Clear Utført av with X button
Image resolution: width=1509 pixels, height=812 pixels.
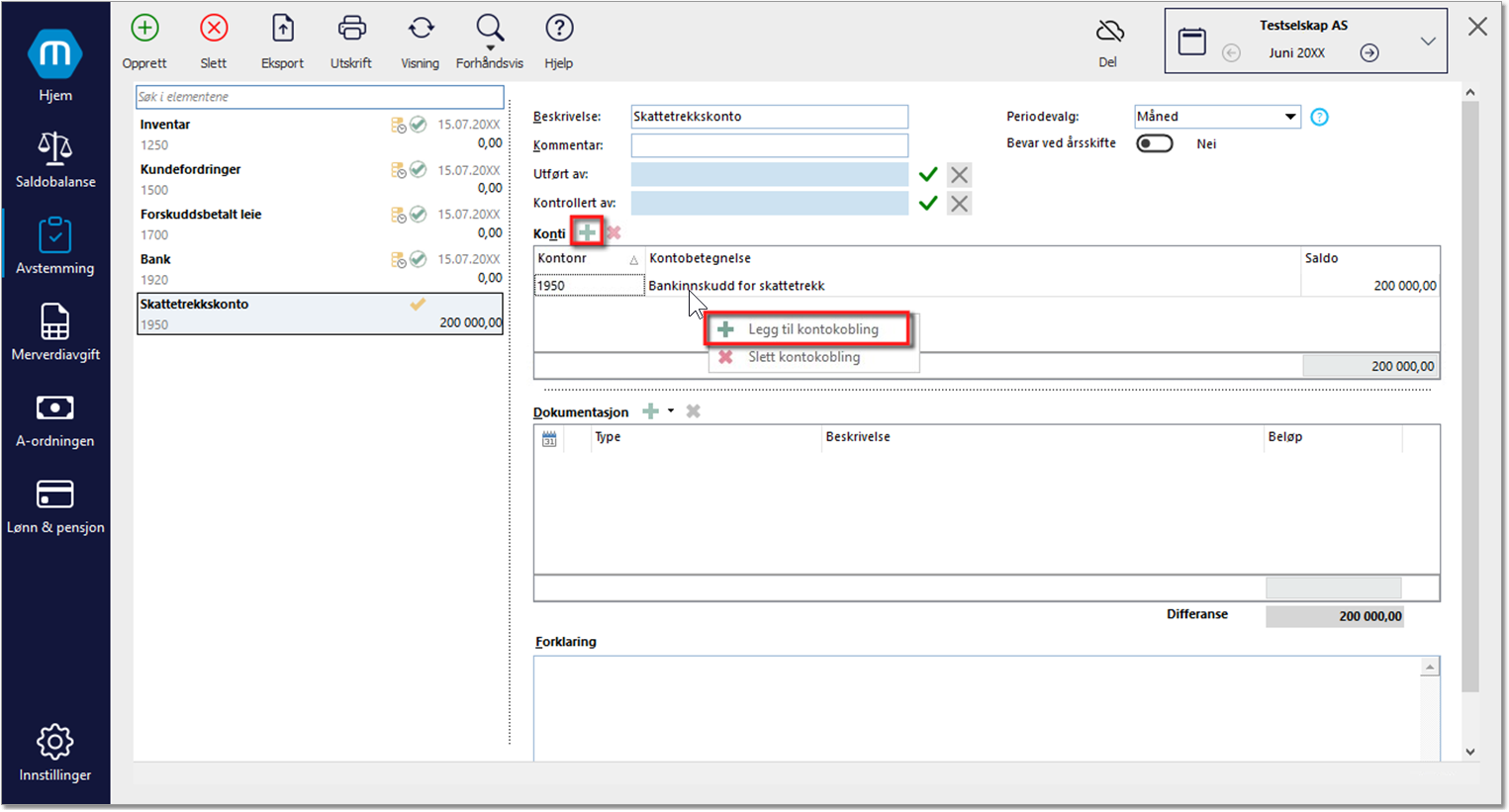pos(959,175)
